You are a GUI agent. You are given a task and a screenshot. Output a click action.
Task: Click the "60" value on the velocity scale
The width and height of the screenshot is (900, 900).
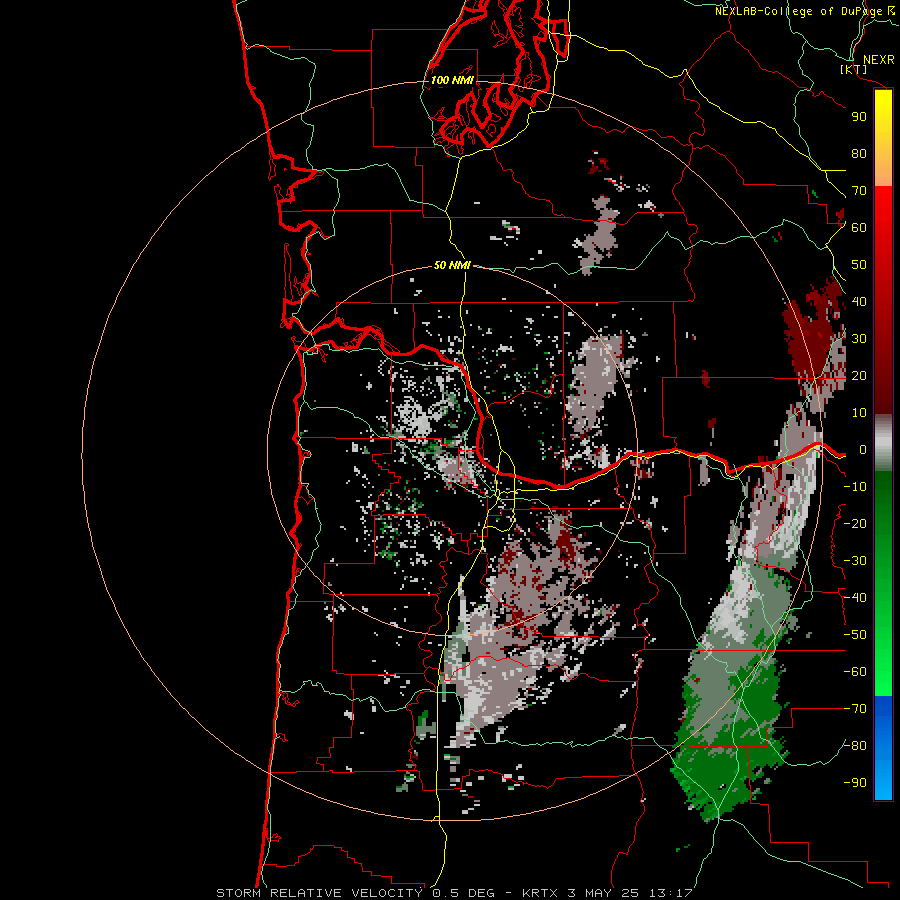click(x=859, y=228)
